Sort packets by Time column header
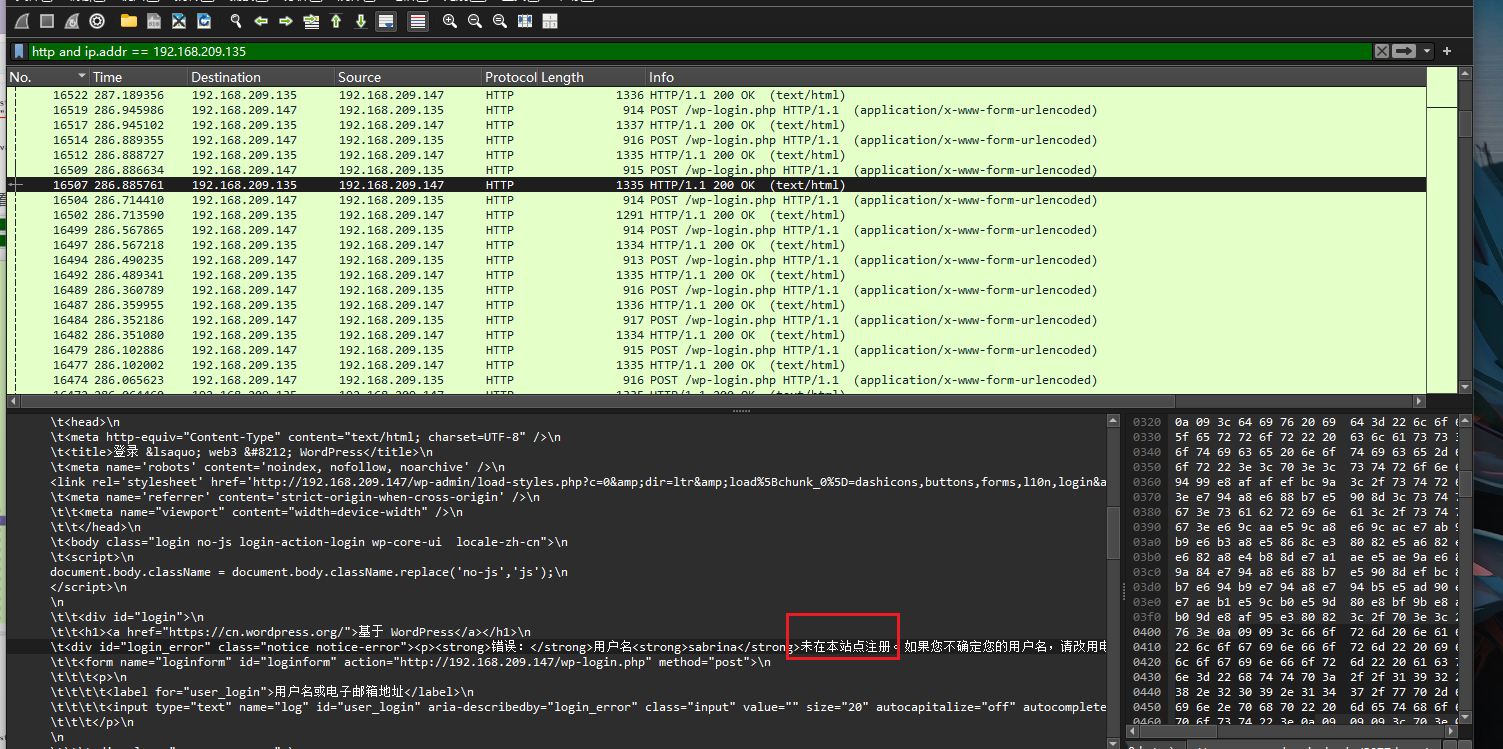The image size is (1503, 749). tap(139, 77)
